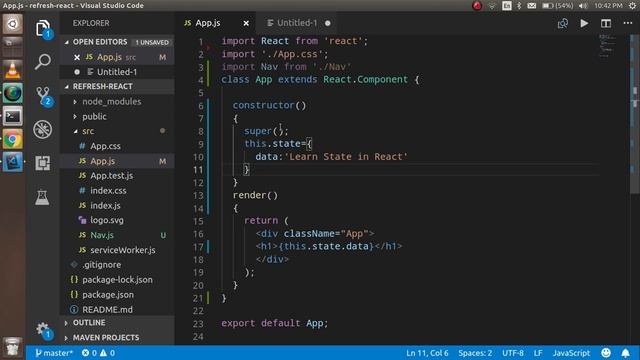640x360 pixels.
Task: Click the volume icon in system tray
Action: click(583, 6)
